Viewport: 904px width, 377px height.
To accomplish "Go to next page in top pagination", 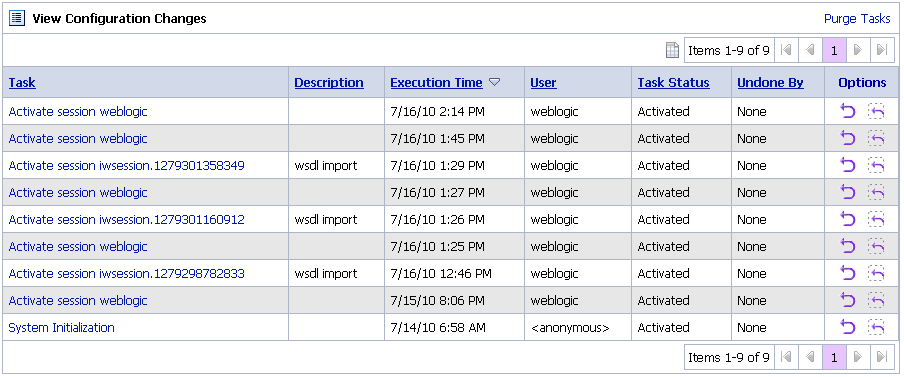I will pyautogui.click(x=858, y=50).
